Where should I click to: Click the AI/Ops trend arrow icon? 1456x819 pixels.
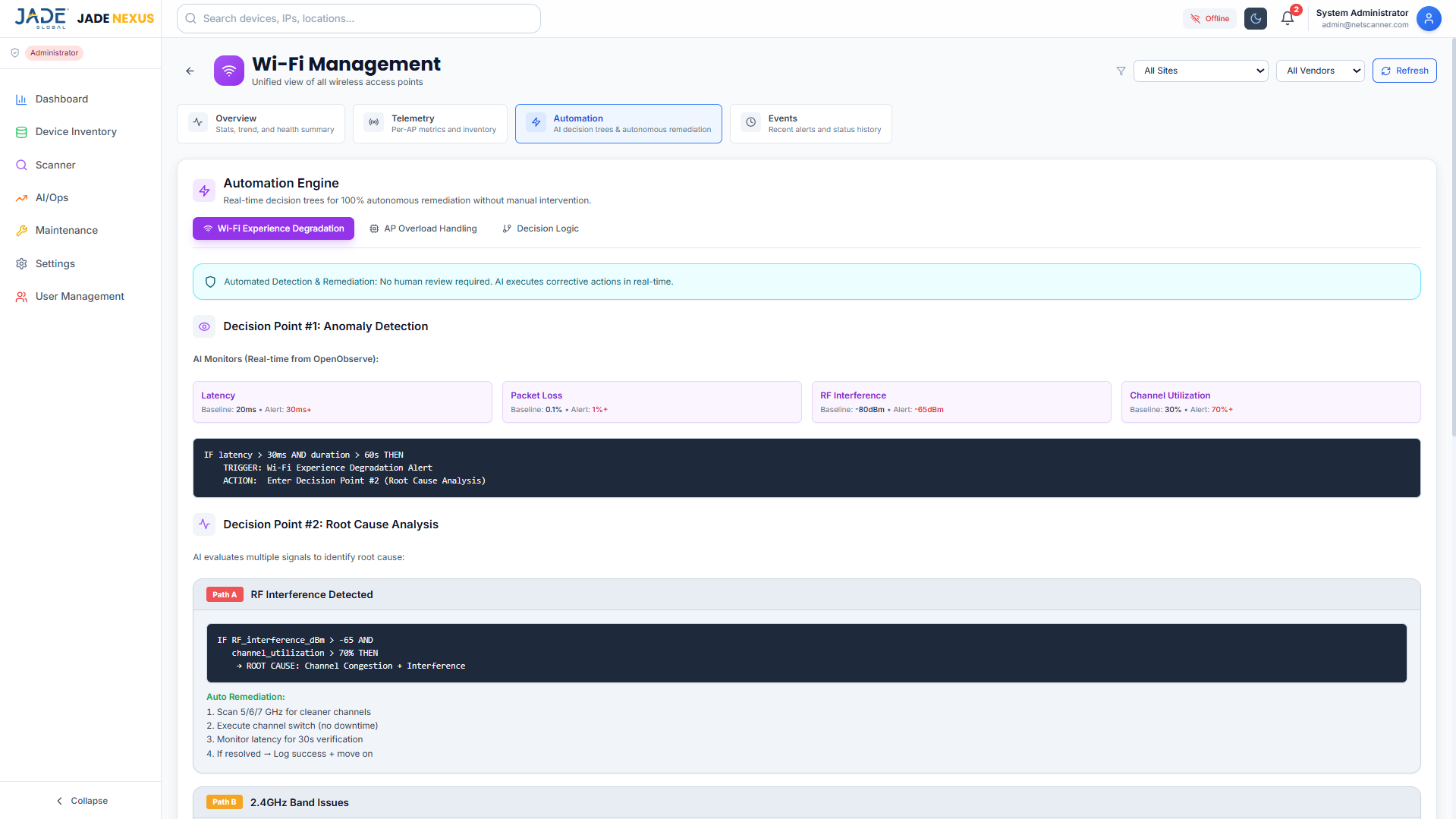click(x=21, y=198)
